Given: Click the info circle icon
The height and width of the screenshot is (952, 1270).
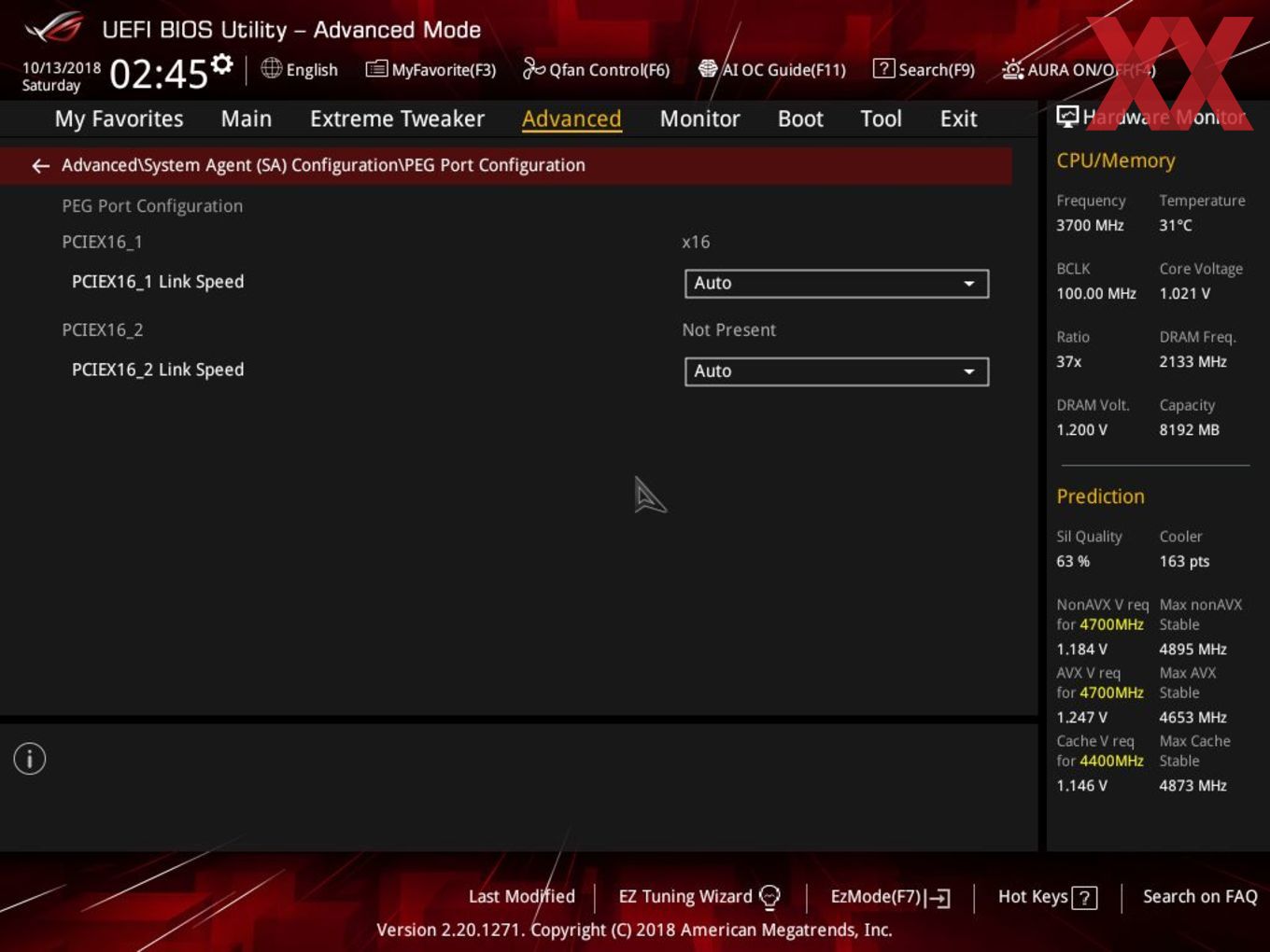Looking at the screenshot, I should tap(30, 759).
